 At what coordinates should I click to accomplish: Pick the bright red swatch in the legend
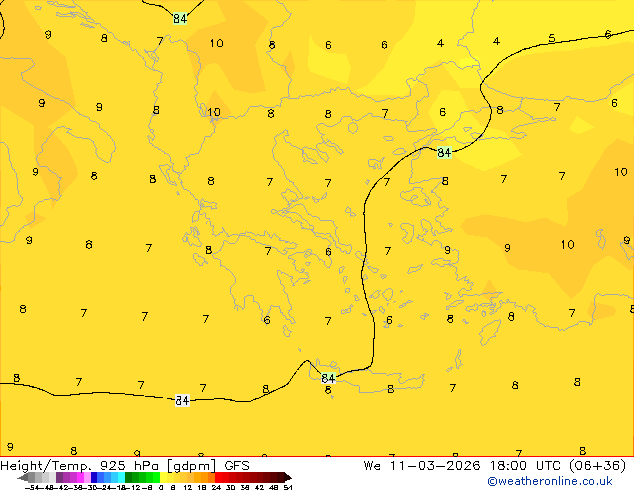point(218,478)
